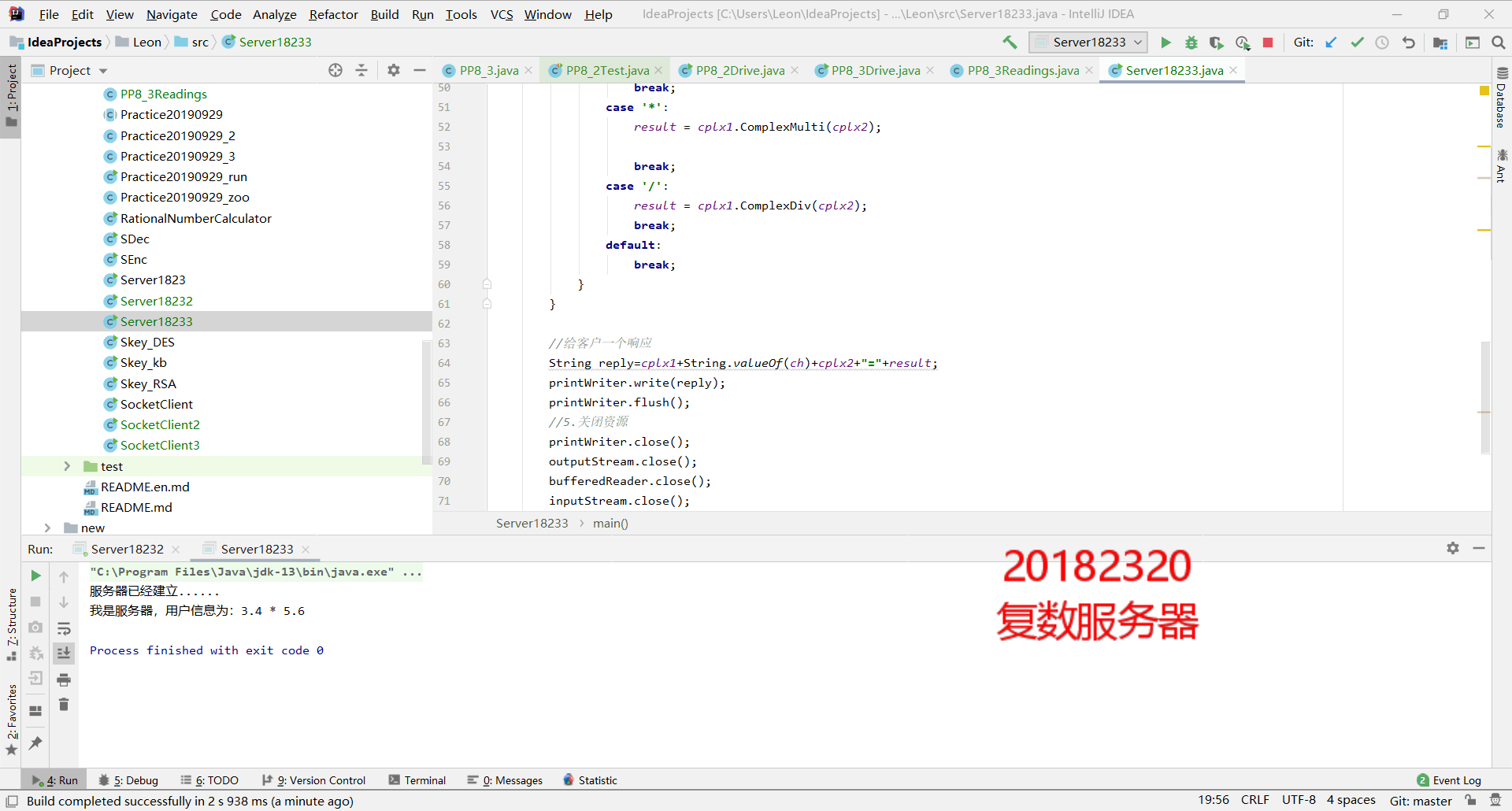Viewport: 1512px width, 811px height.
Task: Select RationalNumberCalculator class in tree
Action: click(195, 218)
